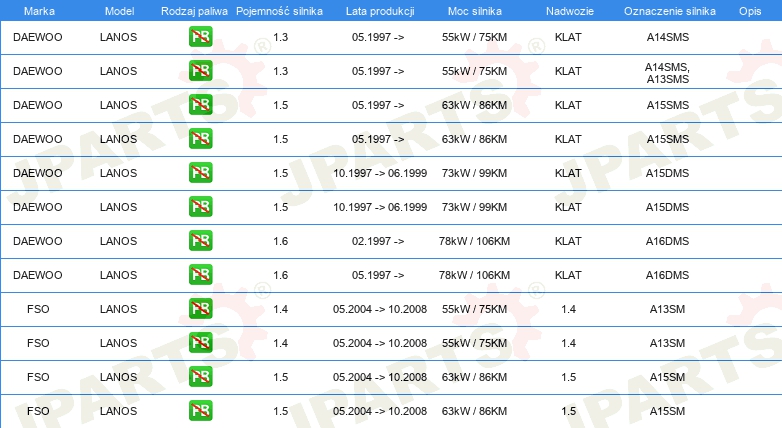Click '73kW / 99KM' in second A15DMS row
The height and width of the screenshot is (428, 782).
point(474,208)
